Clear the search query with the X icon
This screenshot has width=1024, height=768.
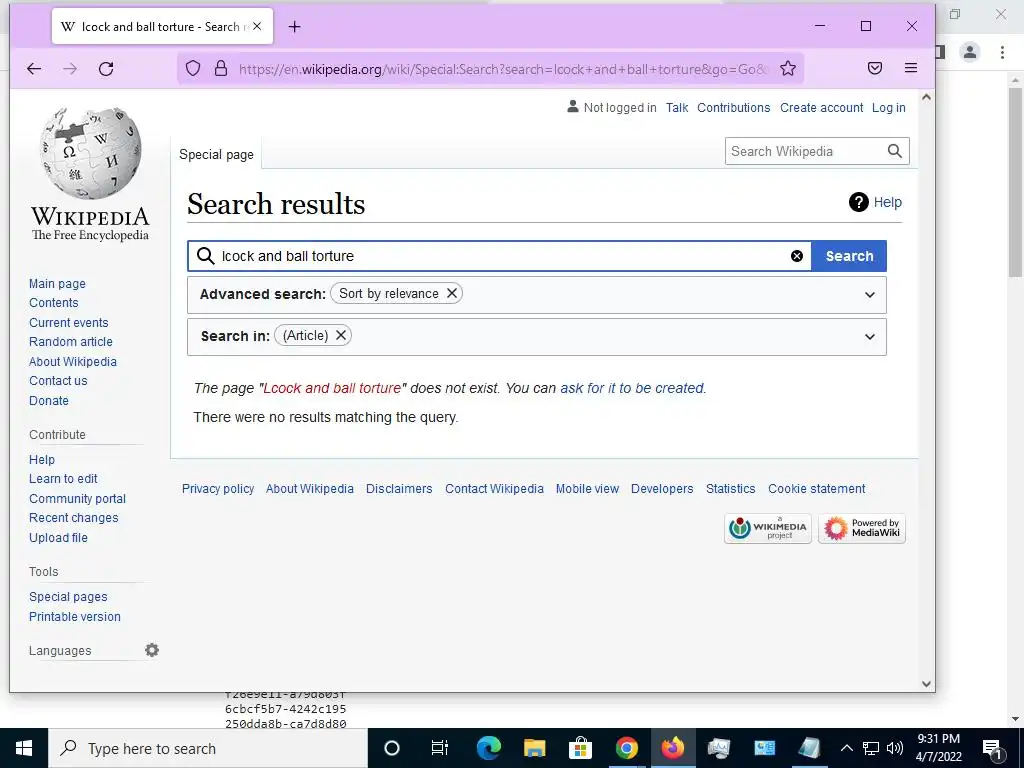(797, 256)
